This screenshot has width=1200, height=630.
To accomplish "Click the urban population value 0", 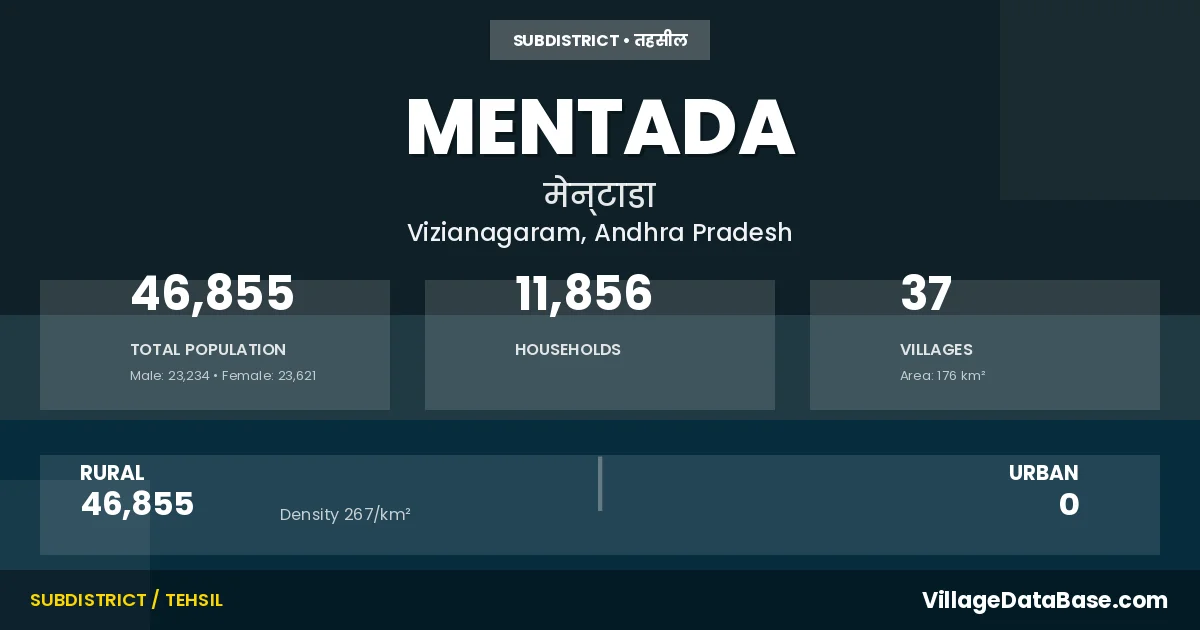I will point(1069,505).
